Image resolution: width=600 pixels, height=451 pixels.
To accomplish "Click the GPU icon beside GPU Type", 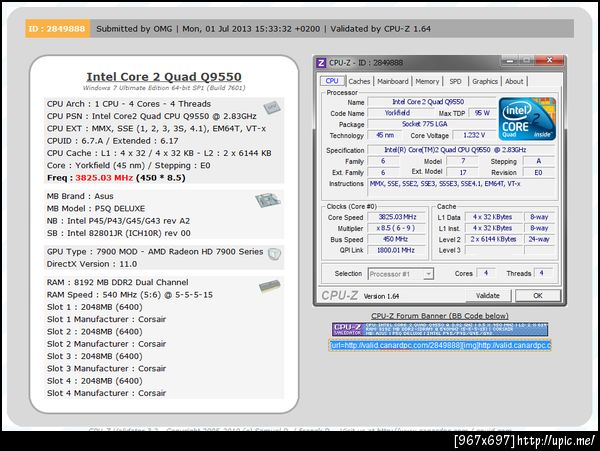I will 274,254.
